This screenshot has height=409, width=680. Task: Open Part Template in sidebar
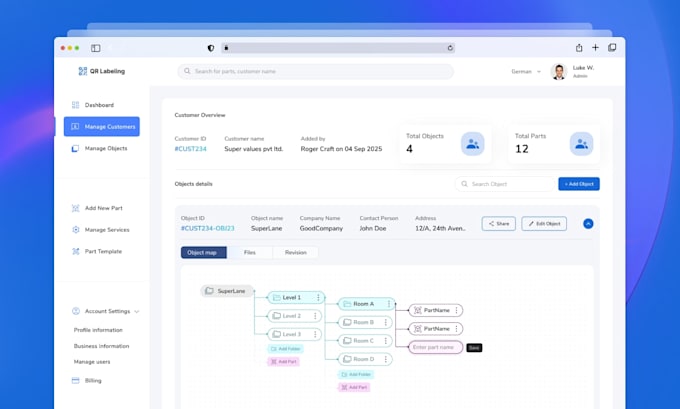[x=96, y=252]
